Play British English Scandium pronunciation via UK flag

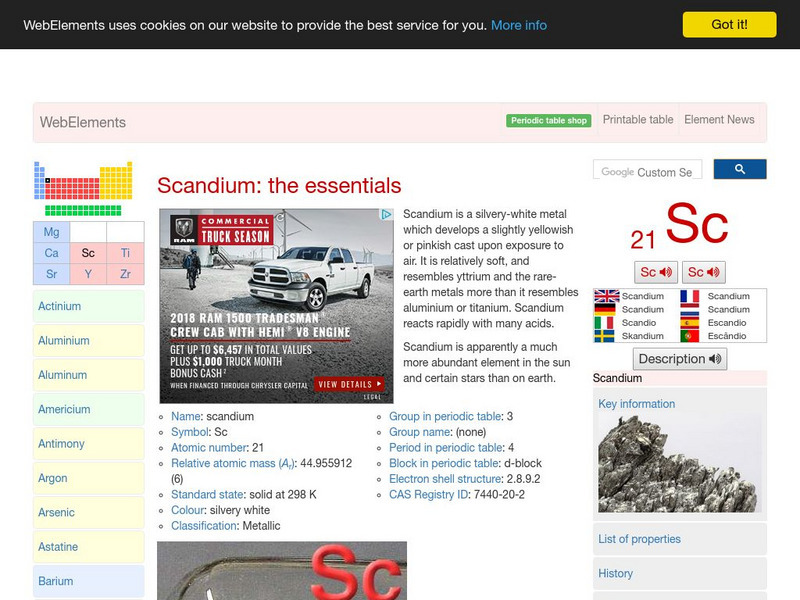point(605,296)
